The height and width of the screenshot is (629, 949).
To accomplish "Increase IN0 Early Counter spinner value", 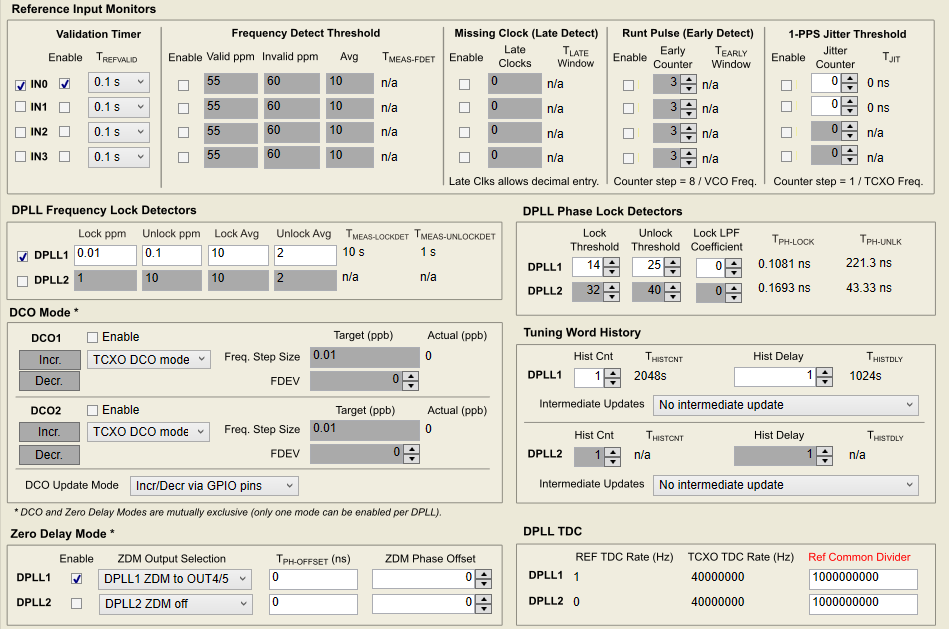I will click(x=687, y=79).
